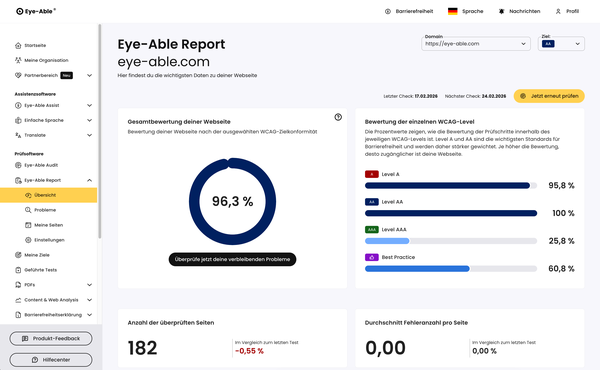Expand Content & Web Analysis chevron
The height and width of the screenshot is (370, 600).
(x=89, y=300)
